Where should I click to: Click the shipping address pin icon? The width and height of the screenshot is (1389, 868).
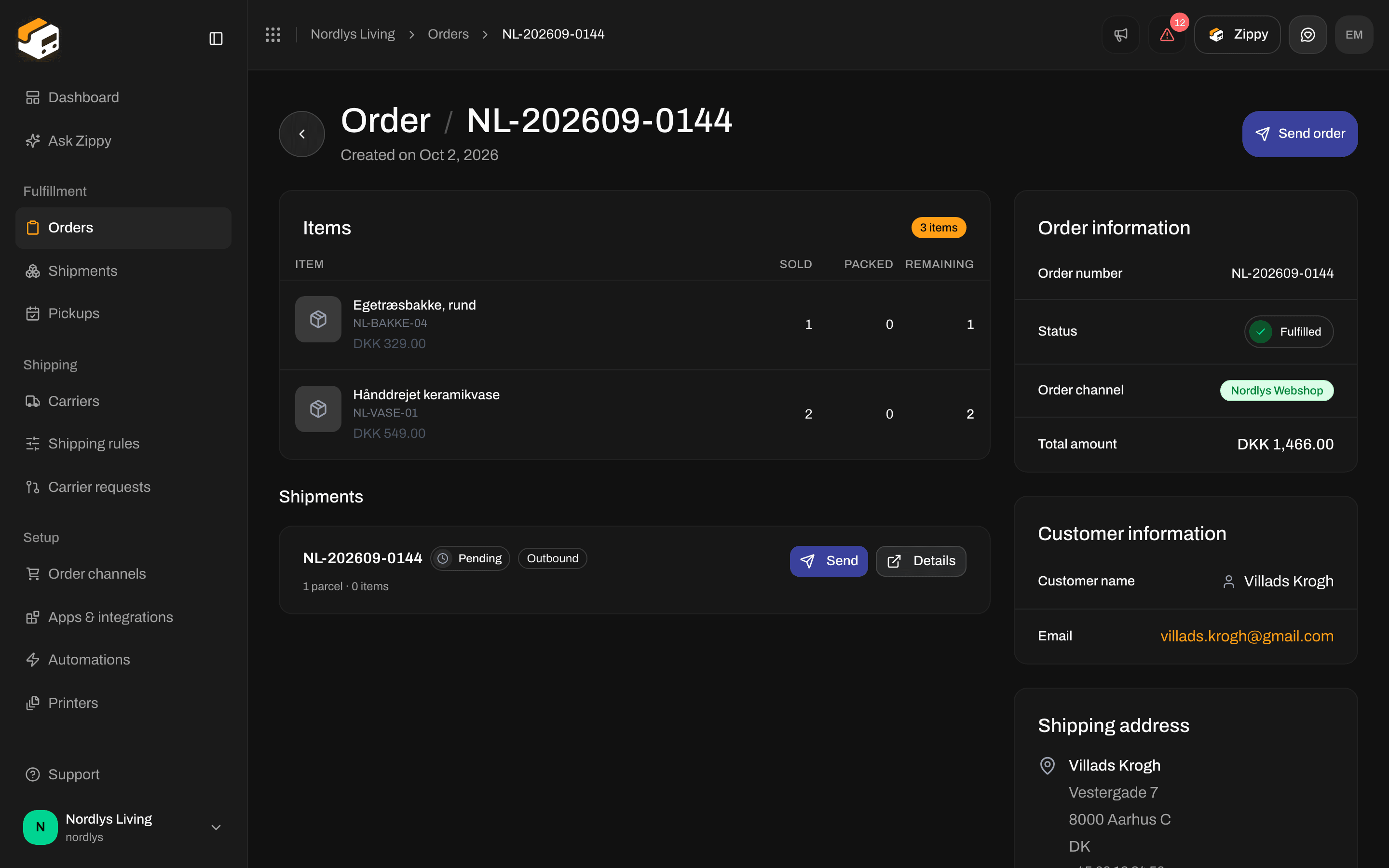[x=1048, y=766]
